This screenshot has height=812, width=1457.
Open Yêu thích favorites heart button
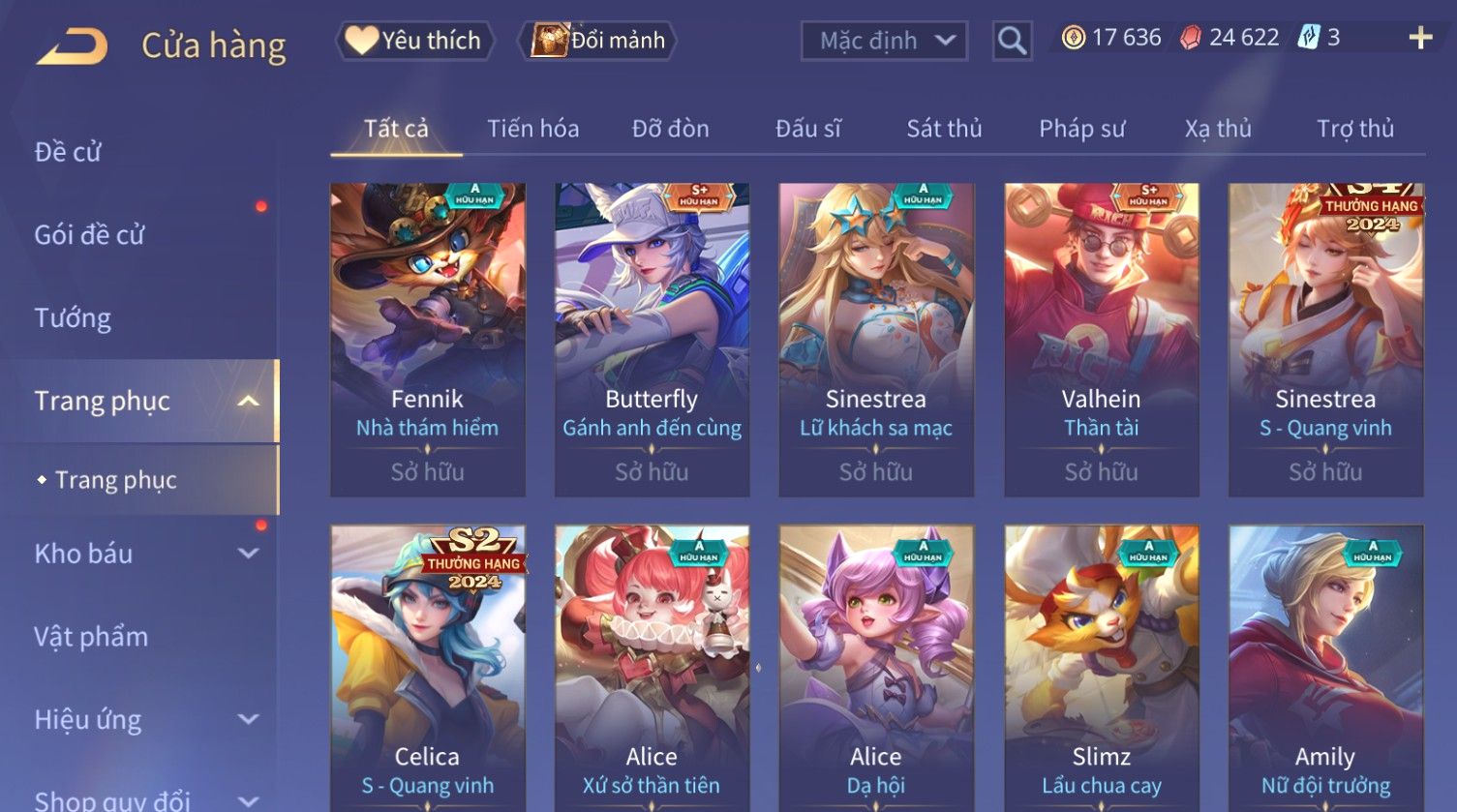click(x=414, y=41)
